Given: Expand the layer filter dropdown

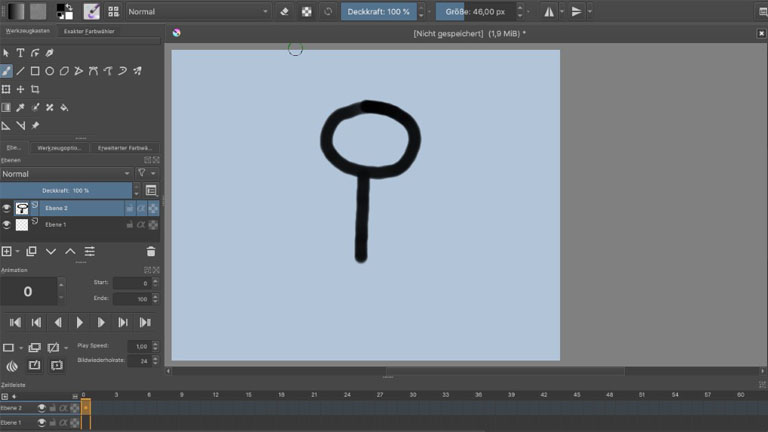Looking at the screenshot, I should pyautogui.click(x=144, y=173).
